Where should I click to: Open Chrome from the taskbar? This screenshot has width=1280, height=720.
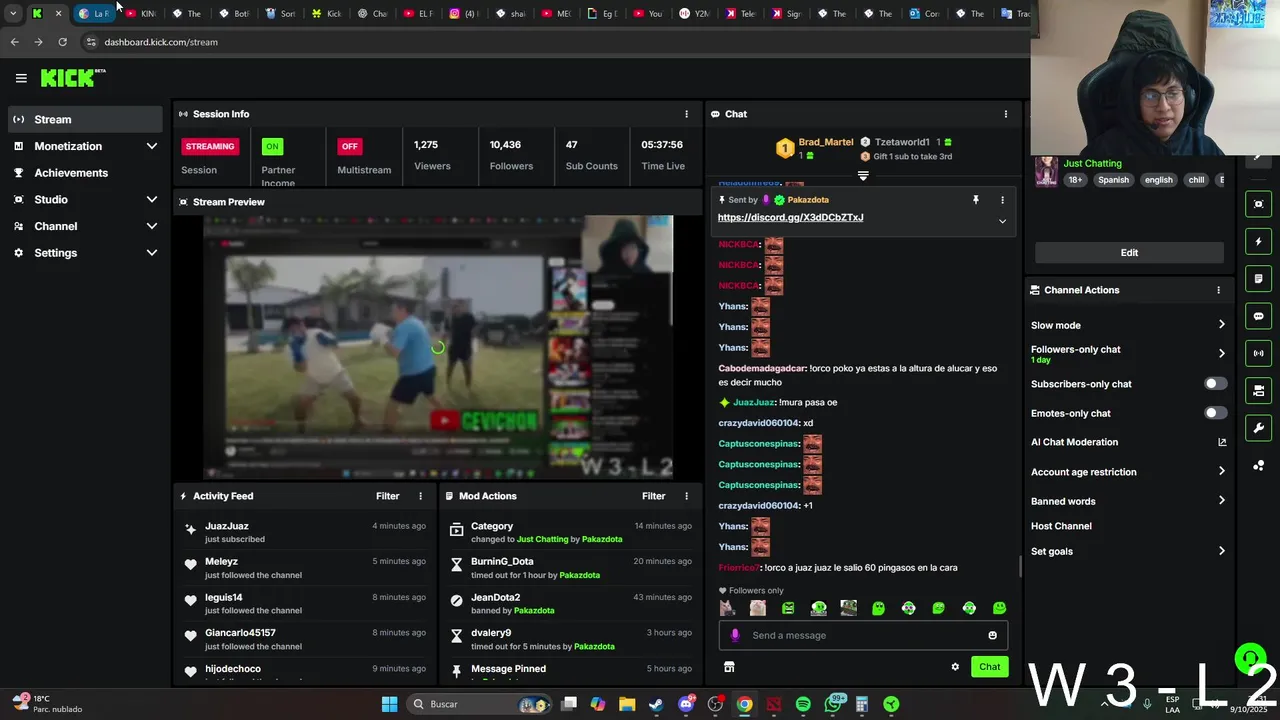pyautogui.click(x=745, y=704)
